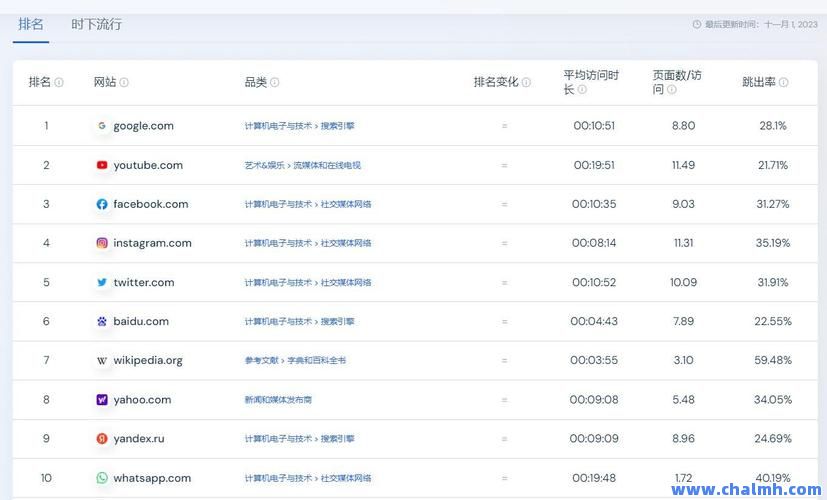
Task: Click google.com's 搜索引擎 category link
Action: pyautogui.click(x=338, y=126)
